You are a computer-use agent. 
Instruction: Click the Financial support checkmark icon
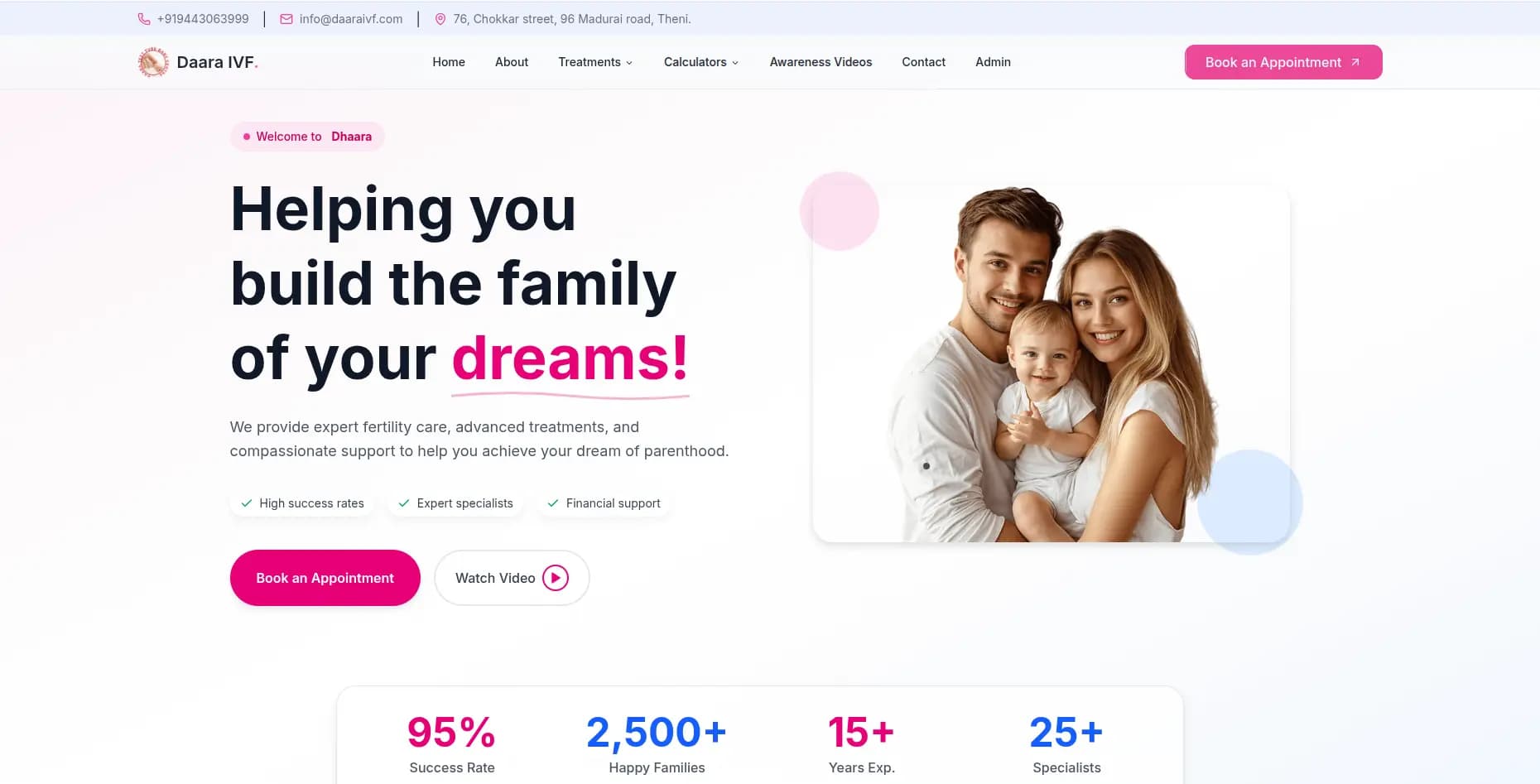553,503
